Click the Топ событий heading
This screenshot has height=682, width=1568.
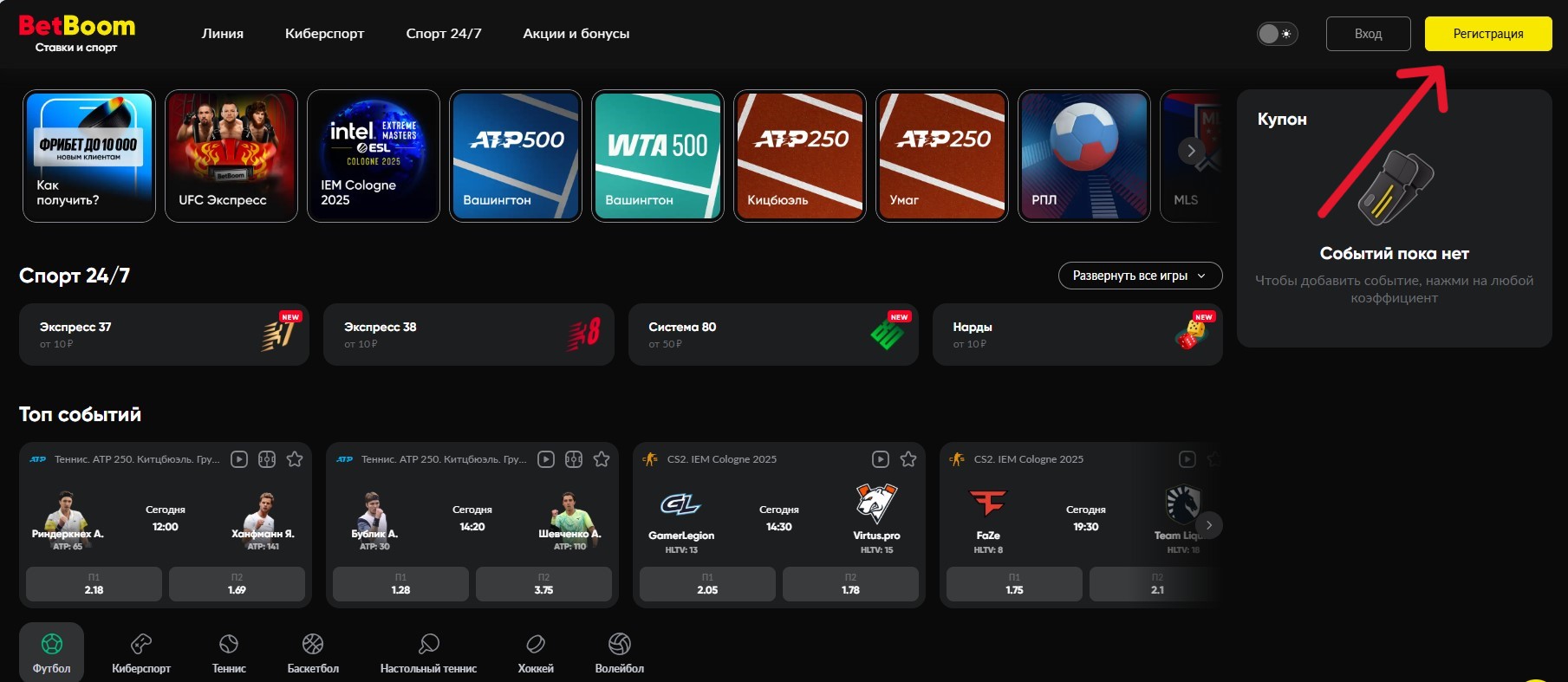click(x=81, y=414)
